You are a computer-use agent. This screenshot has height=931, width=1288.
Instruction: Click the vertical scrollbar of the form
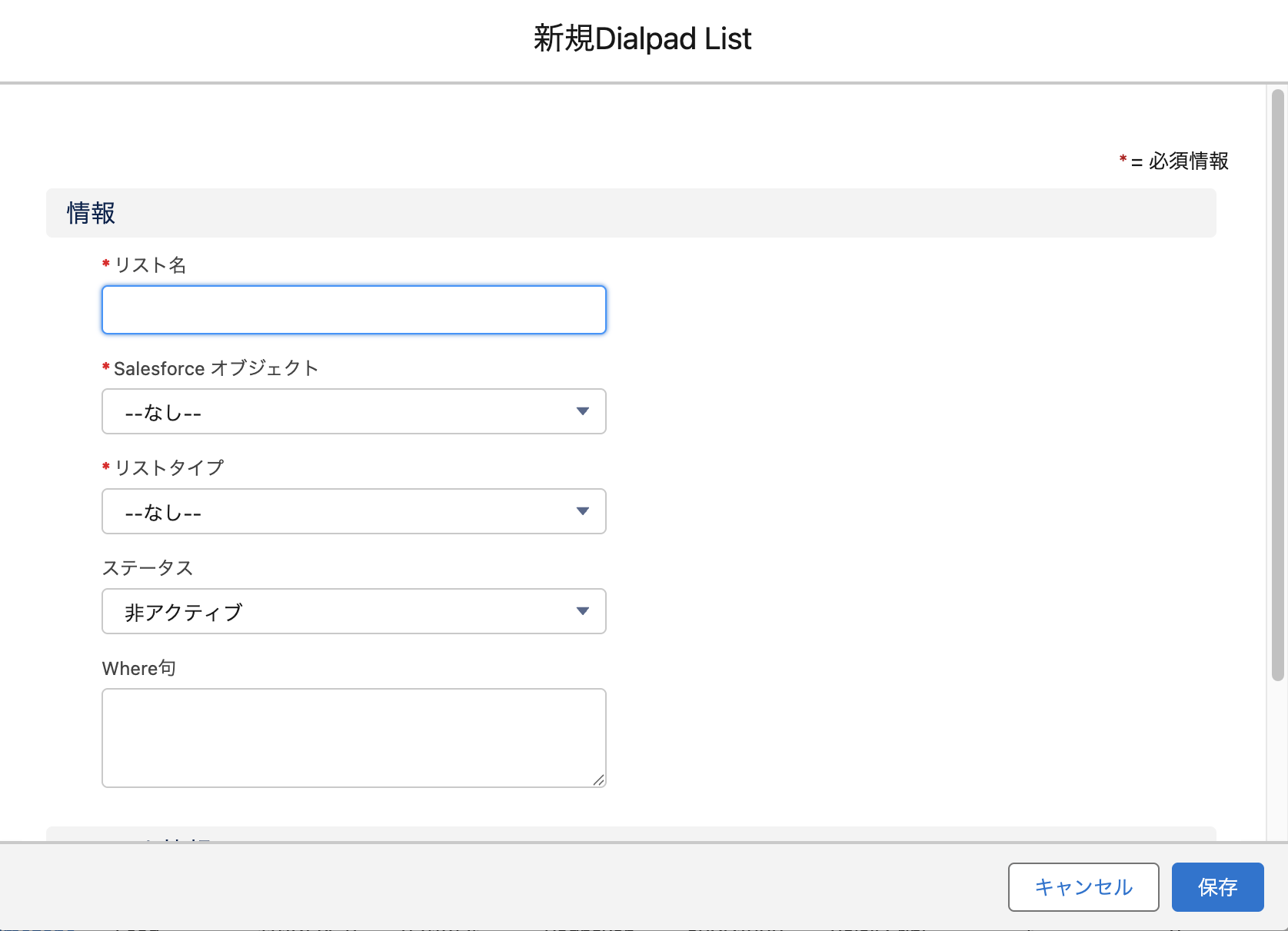pos(1277,384)
